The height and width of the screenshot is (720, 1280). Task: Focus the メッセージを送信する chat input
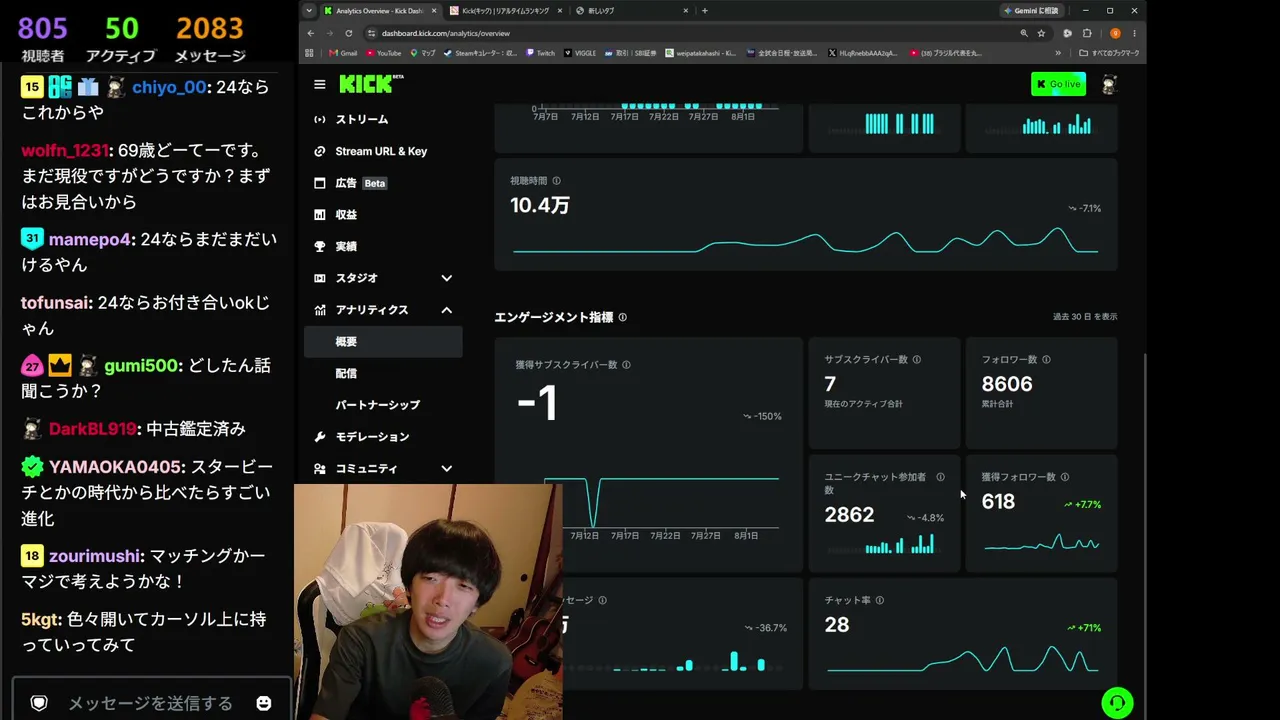pos(150,703)
